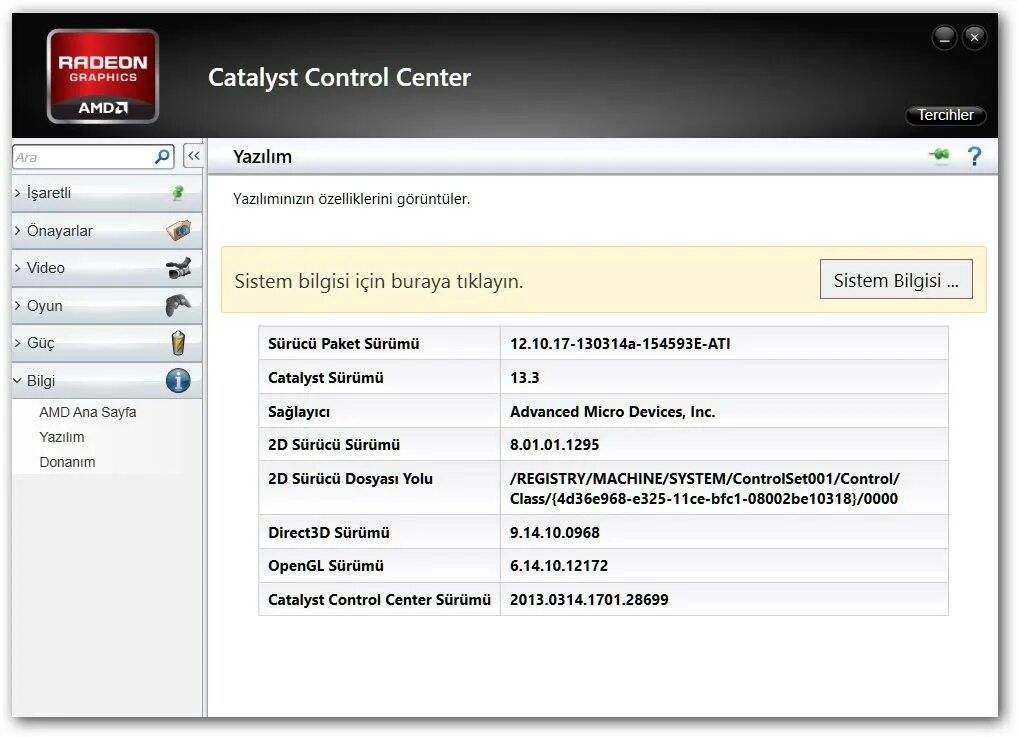Screen dimensions: 1018x737
Task: Click the value 12.10.17-130314a-154593E-ATI
Action: click(x=620, y=344)
